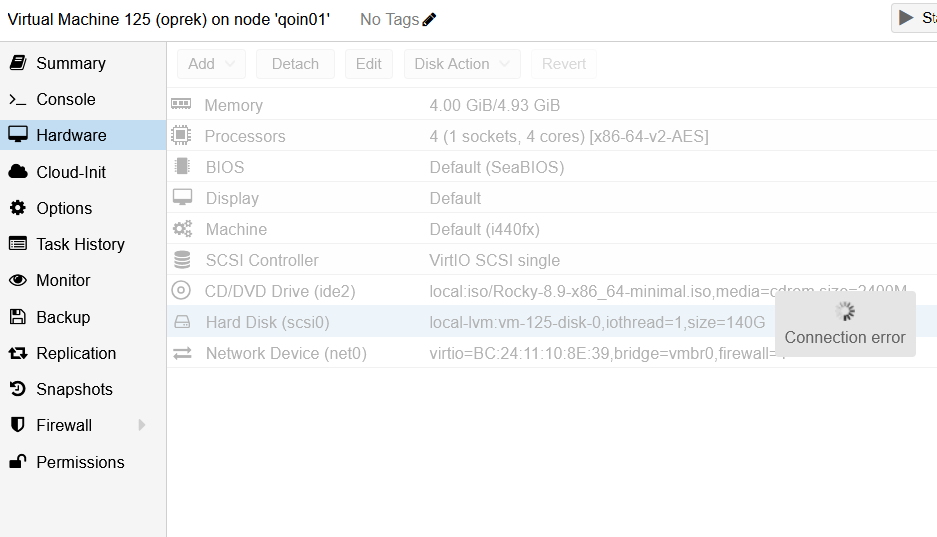Open the Add dropdown menu
Image resolution: width=937 pixels, height=537 pixels.
click(x=211, y=64)
